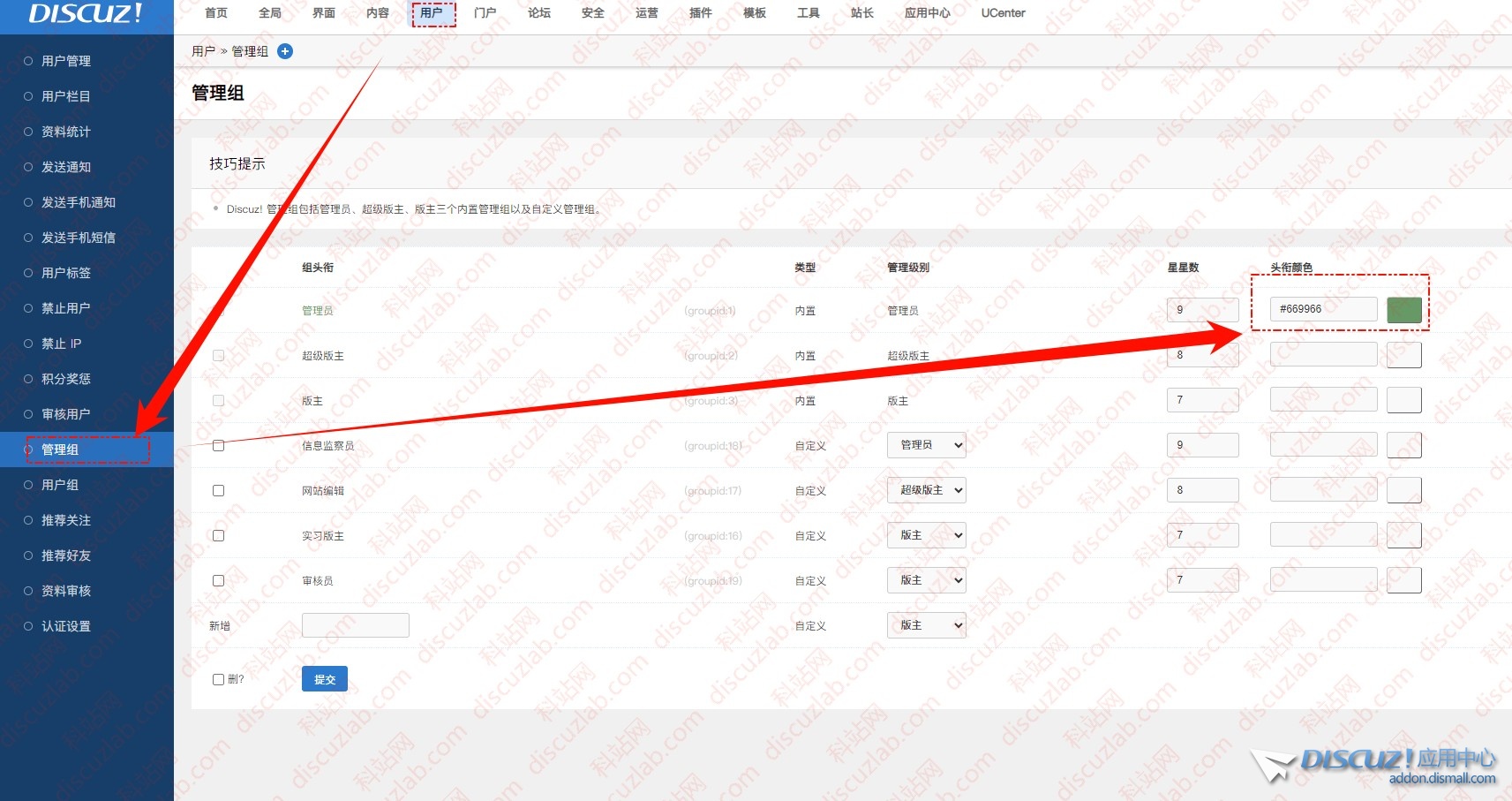Toggle the checkbox for 审核员 group
Viewport: 1512px width, 801px height.
coord(219,581)
